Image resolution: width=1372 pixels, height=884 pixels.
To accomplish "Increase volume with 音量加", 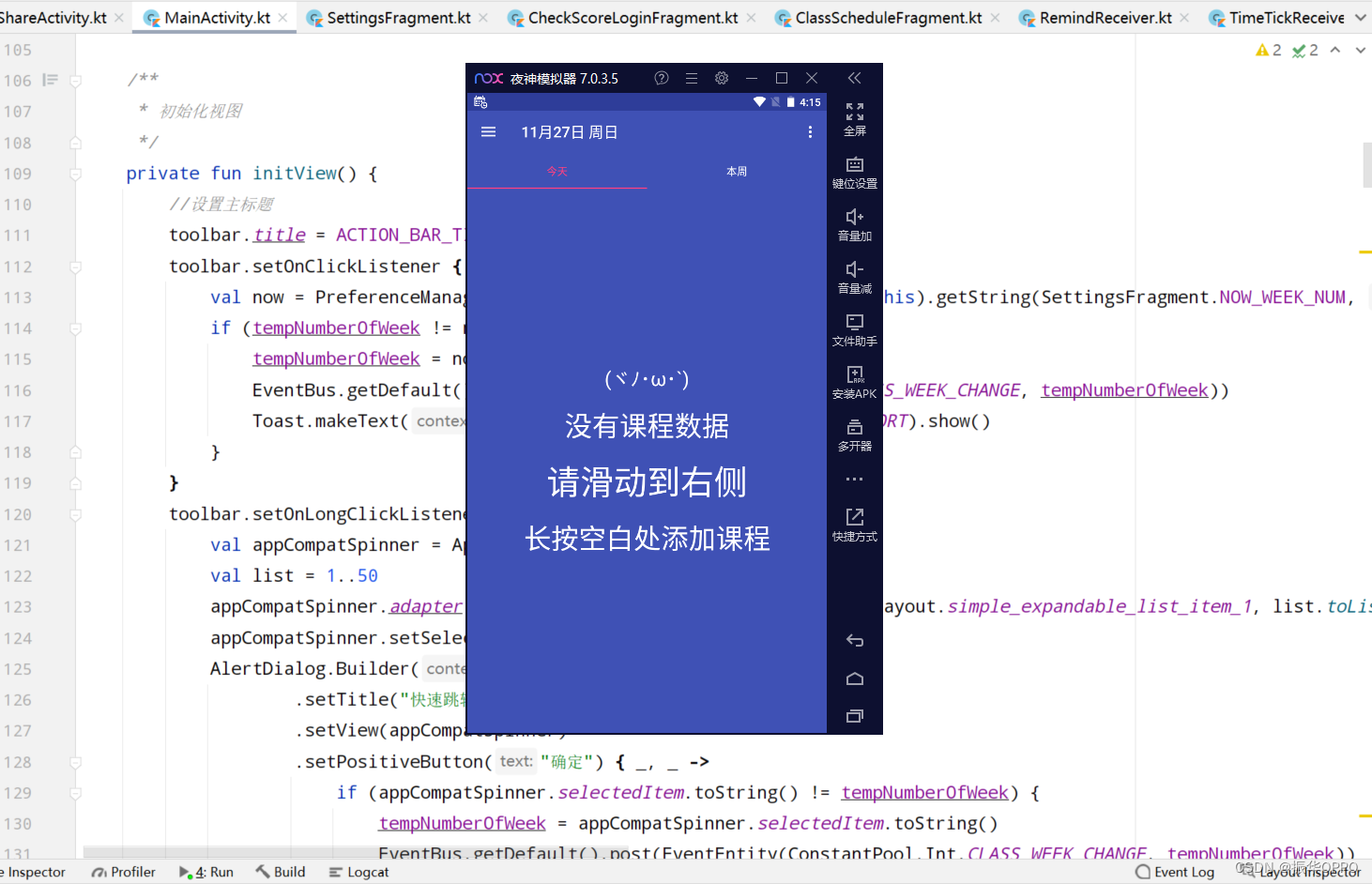I will pos(855,225).
